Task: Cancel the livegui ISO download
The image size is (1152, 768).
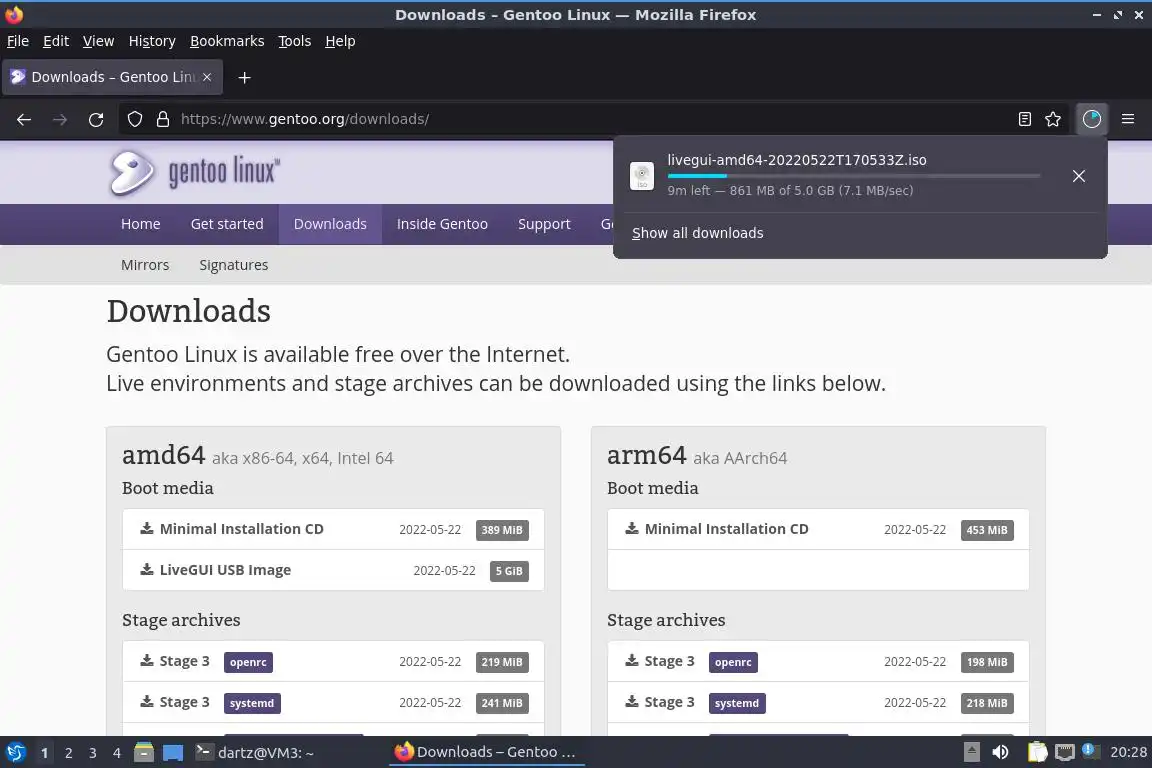Action: pyautogui.click(x=1079, y=176)
